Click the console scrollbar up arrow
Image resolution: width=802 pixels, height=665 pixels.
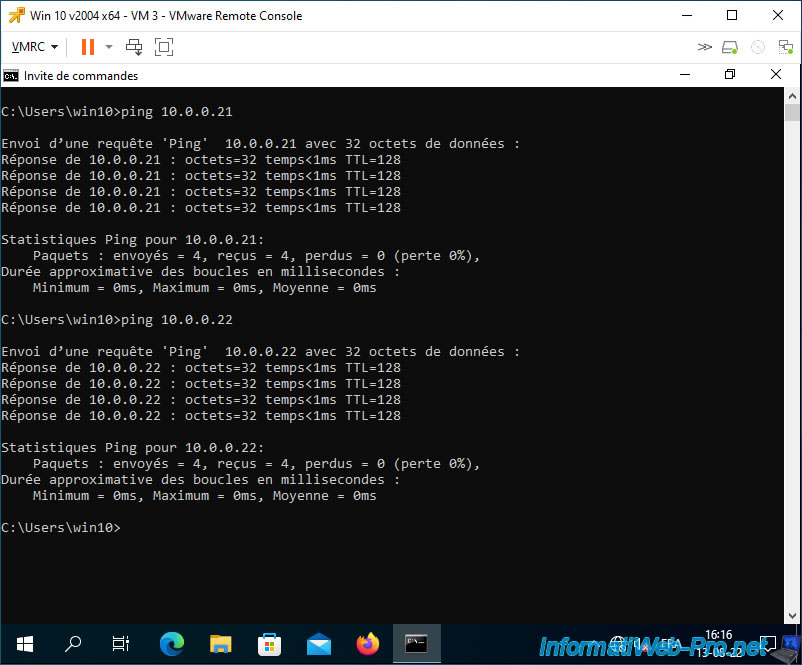[x=792, y=96]
